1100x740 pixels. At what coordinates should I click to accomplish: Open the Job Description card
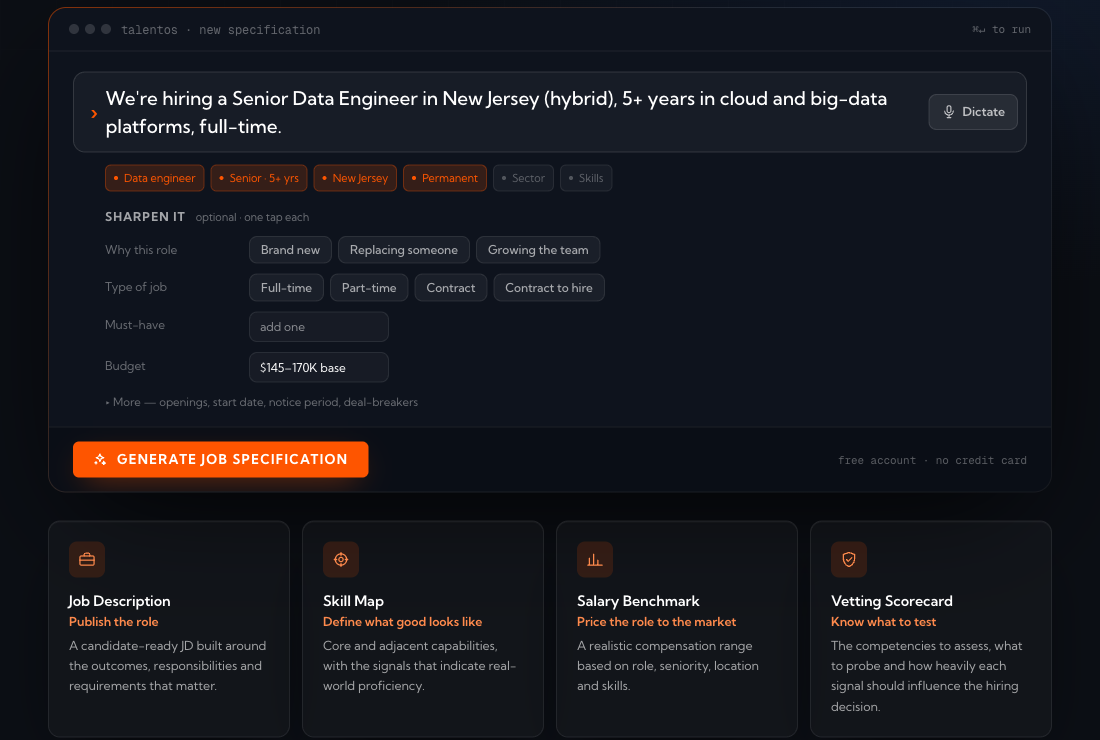[x=169, y=628]
